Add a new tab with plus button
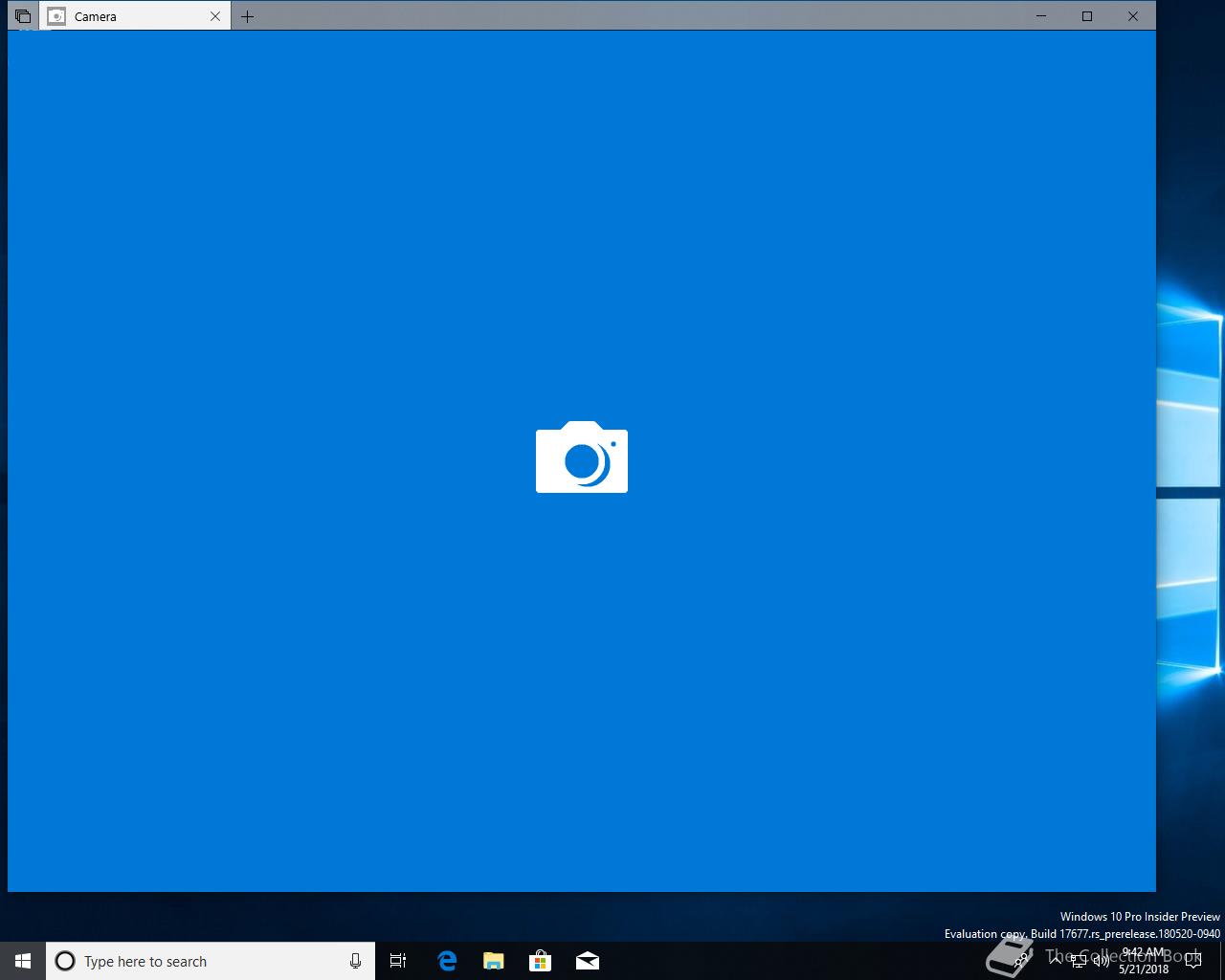1225x980 pixels. tap(247, 16)
